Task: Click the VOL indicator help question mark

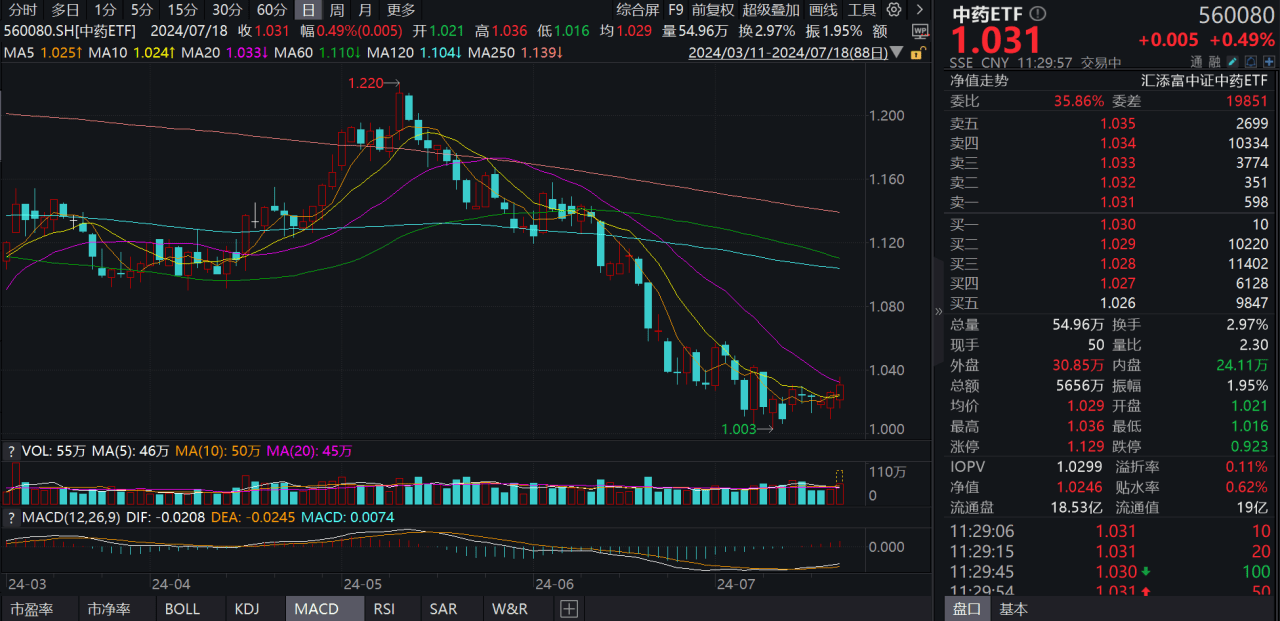Action: (12, 451)
